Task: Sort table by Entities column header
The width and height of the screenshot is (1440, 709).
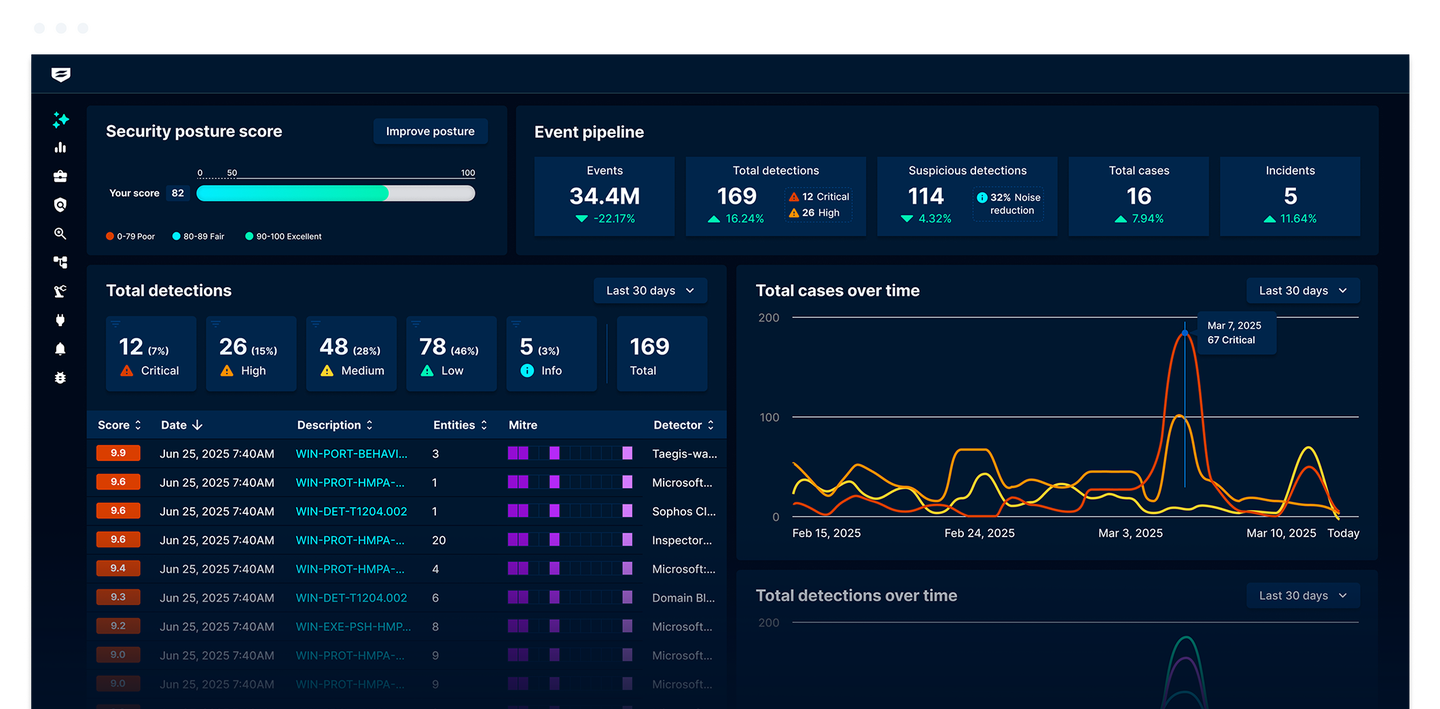Action: click(x=460, y=425)
